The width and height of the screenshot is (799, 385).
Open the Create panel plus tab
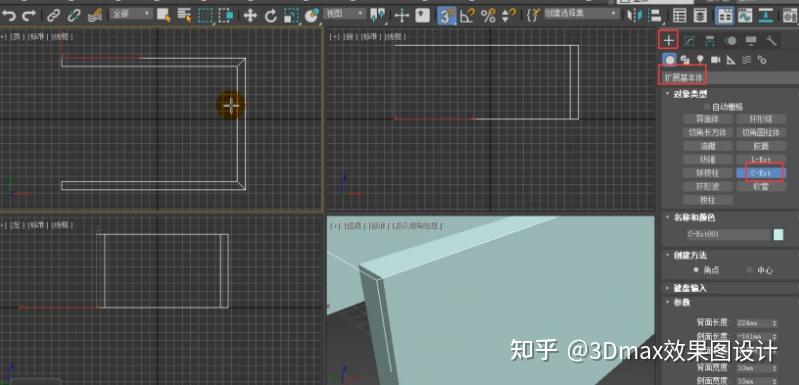(x=669, y=41)
